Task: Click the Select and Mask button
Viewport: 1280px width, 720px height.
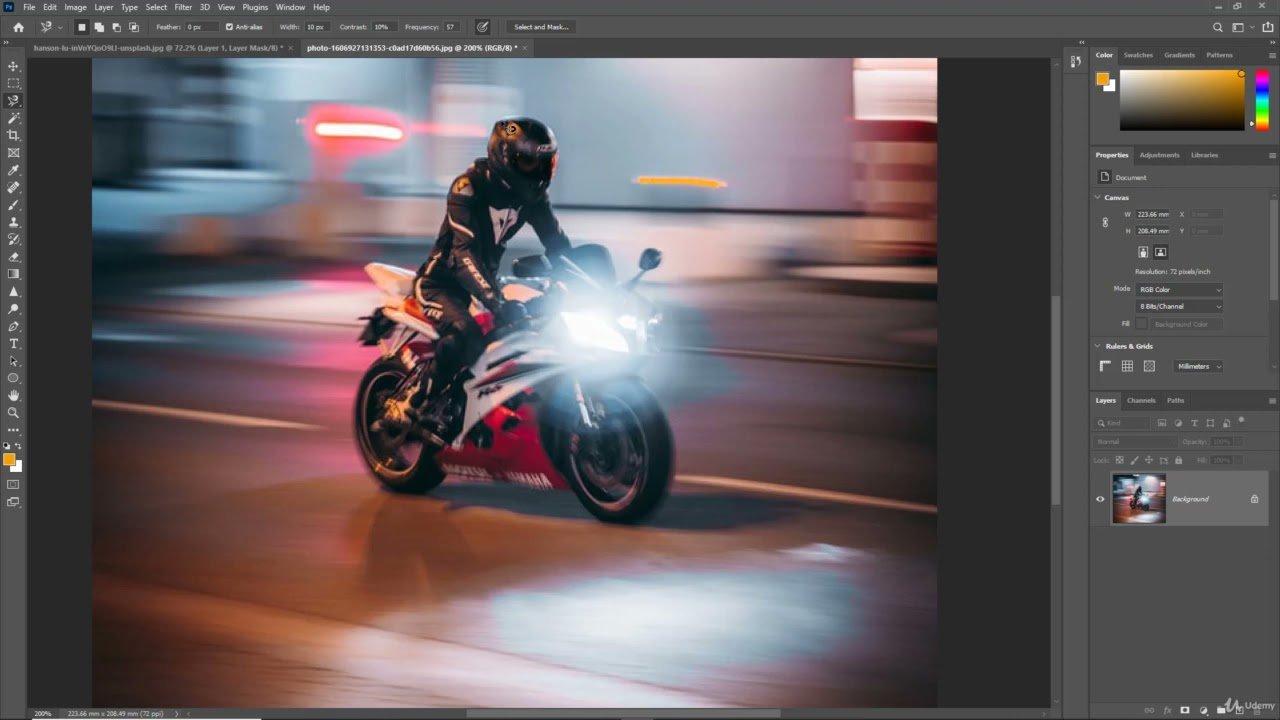Action: click(541, 27)
